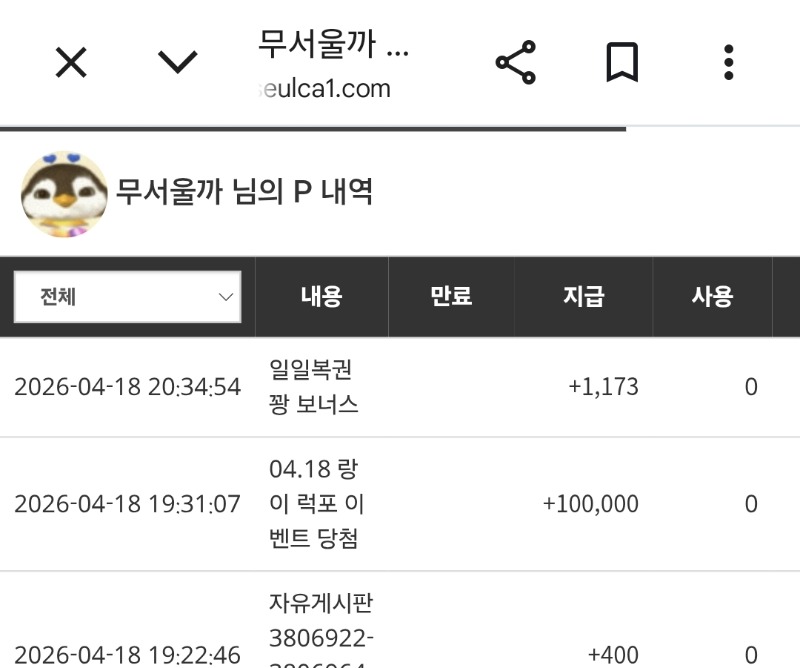The height and width of the screenshot is (668, 800).
Task: Open the 04.18 랑이 럭포 이벤트 당첨 entry
Action: (x=314, y=504)
